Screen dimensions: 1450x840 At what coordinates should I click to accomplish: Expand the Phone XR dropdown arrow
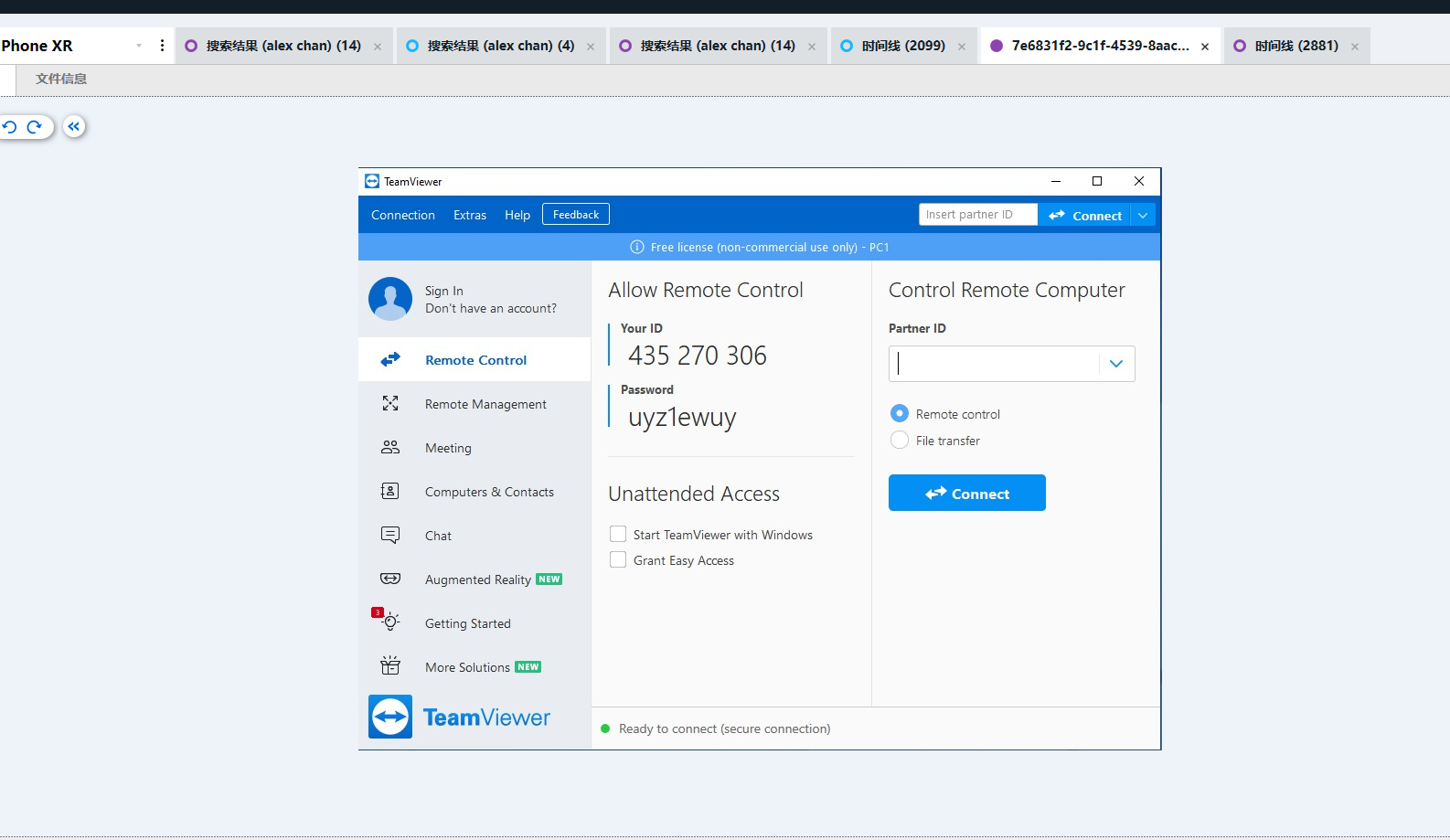(139, 46)
